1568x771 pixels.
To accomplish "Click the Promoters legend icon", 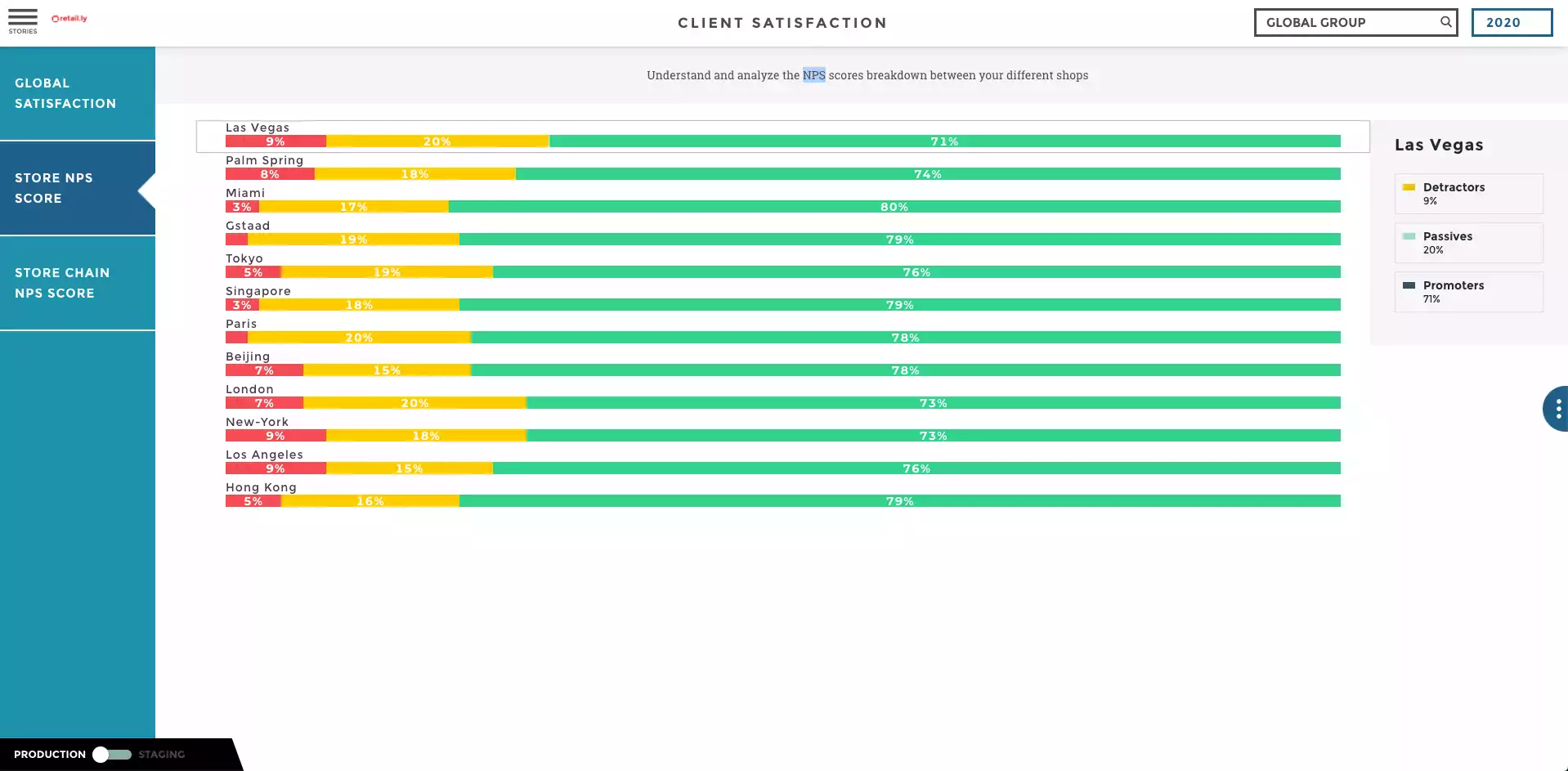I will [1409, 285].
